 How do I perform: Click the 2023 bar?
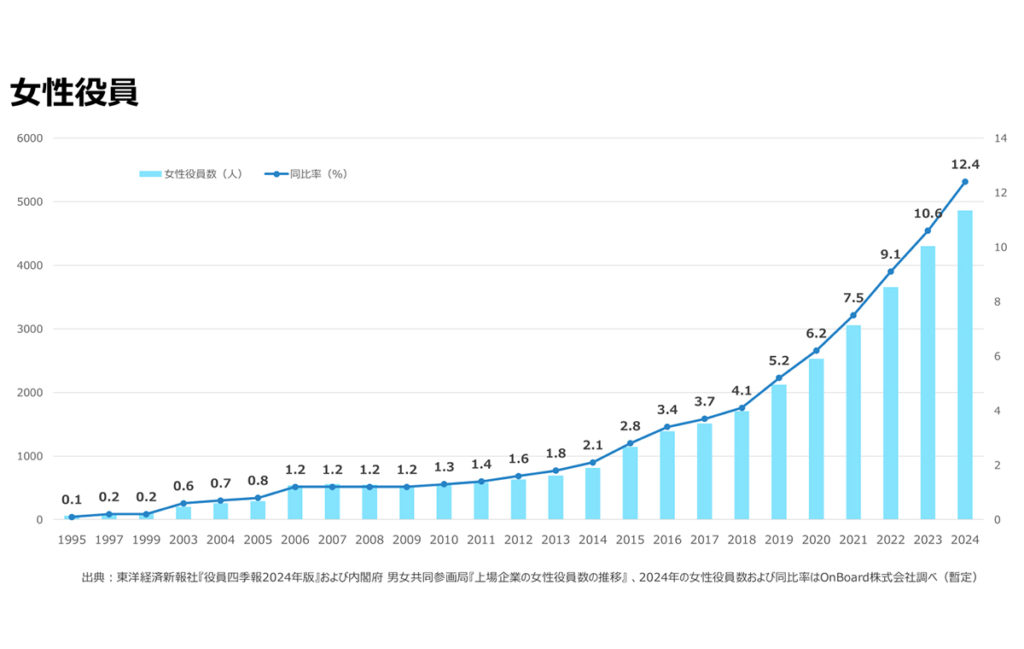[927, 383]
